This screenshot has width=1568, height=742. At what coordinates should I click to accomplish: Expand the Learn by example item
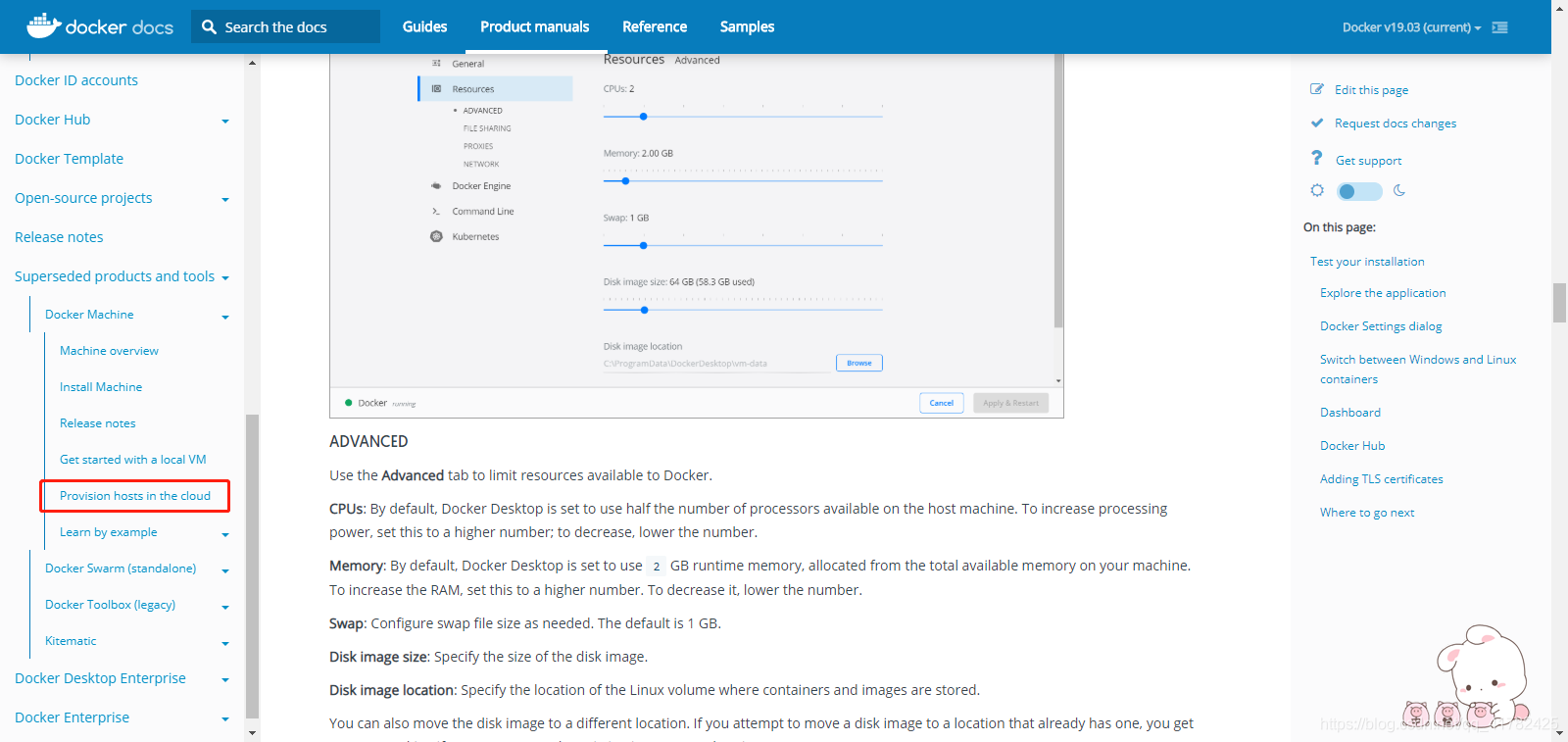[x=225, y=534]
